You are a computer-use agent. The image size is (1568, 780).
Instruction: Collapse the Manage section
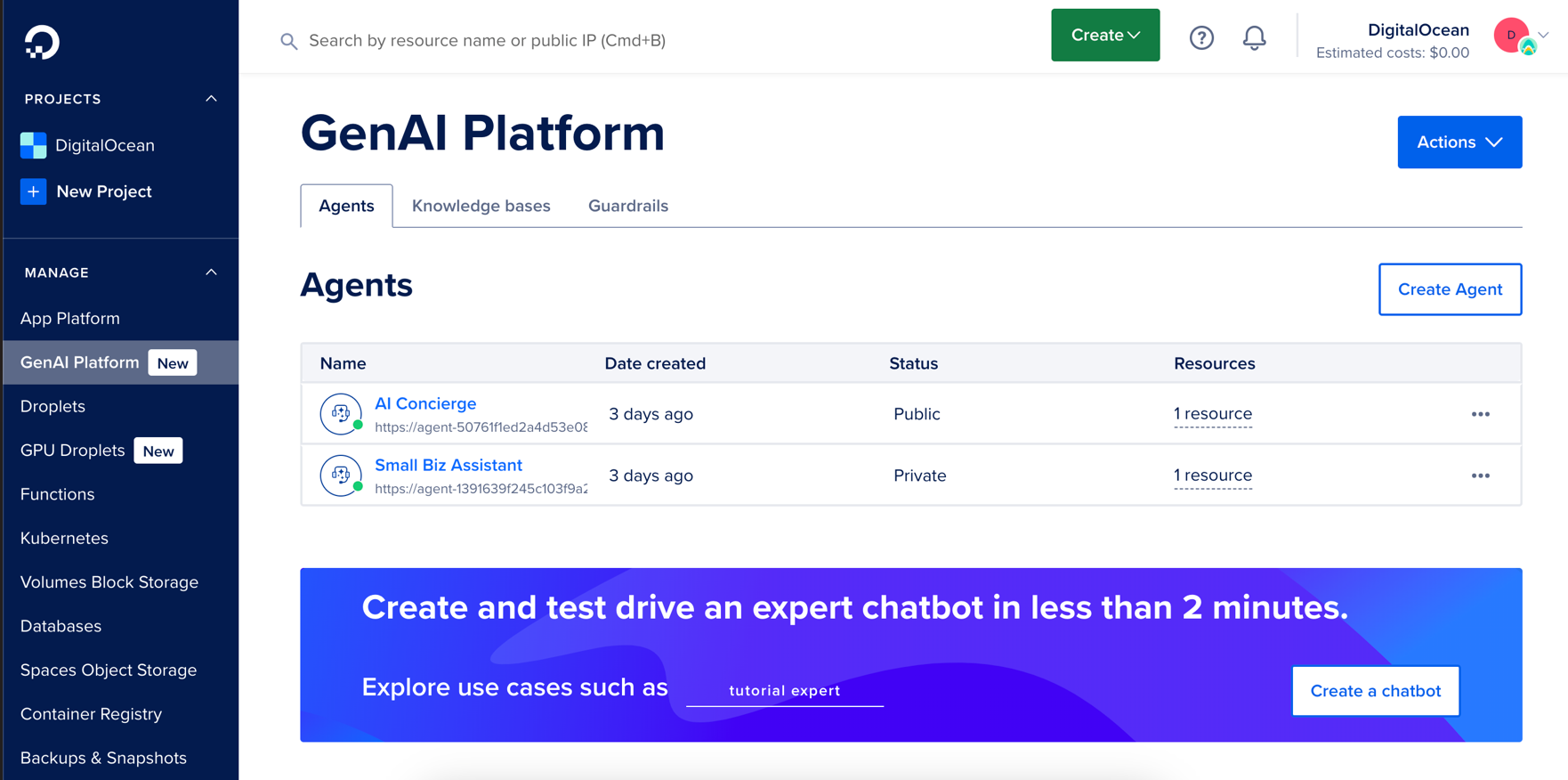tap(211, 272)
